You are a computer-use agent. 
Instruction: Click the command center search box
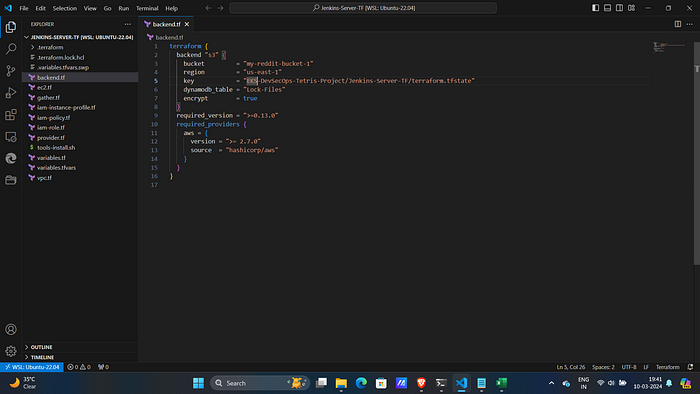[363, 8]
